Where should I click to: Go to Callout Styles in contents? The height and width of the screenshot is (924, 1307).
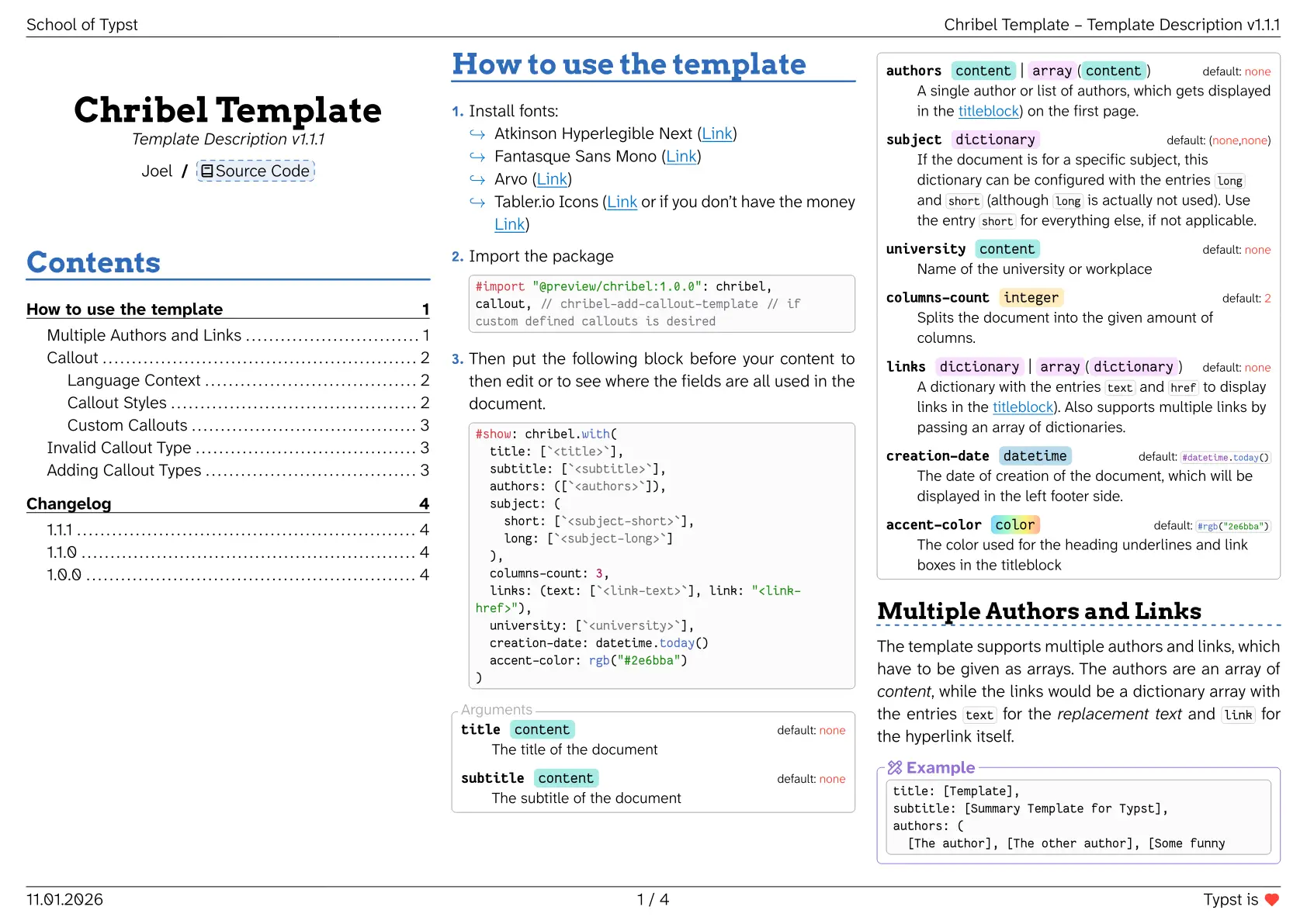tap(117, 403)
